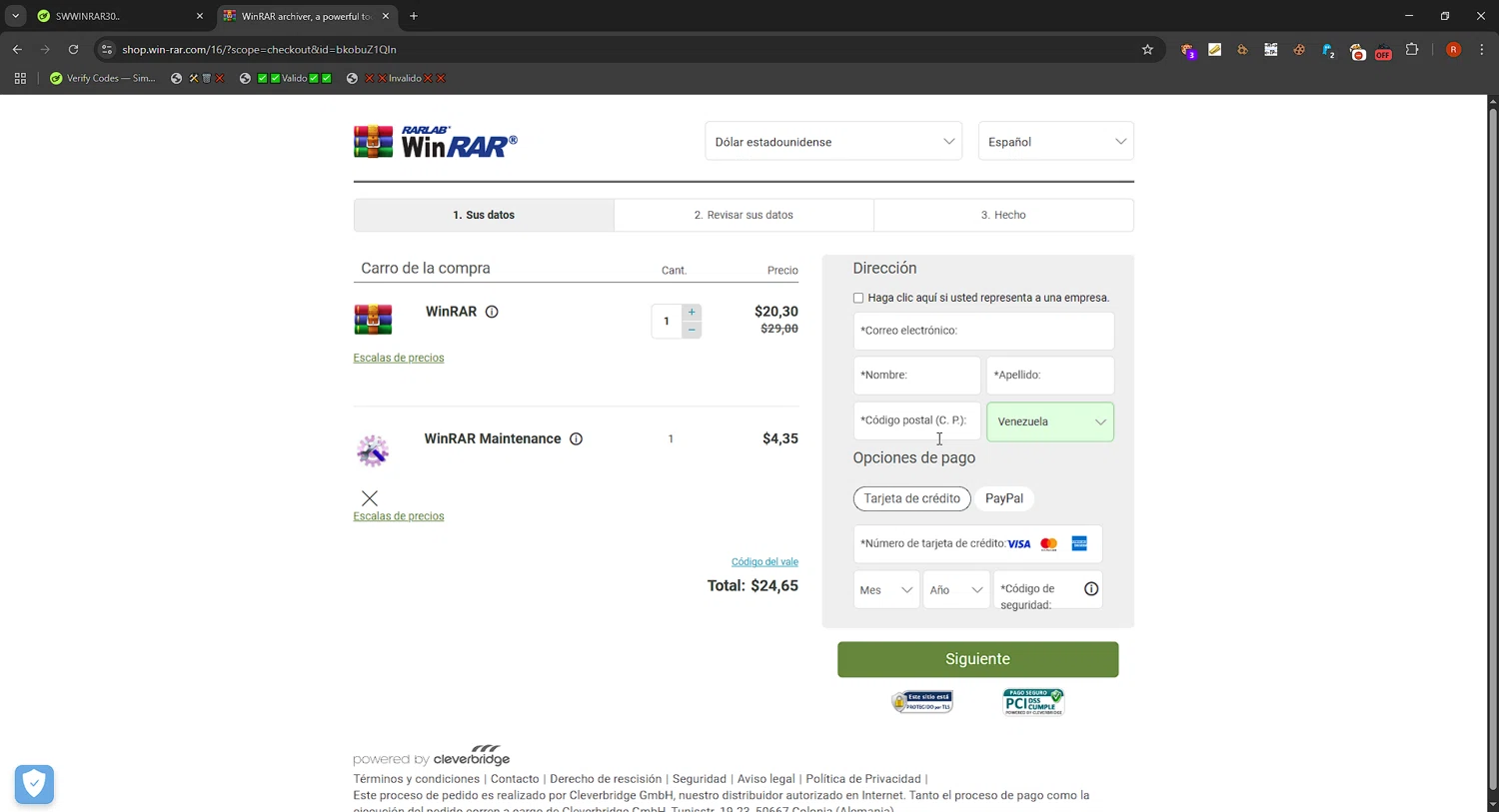Viewport: 1499px width, 812px height.
Task: Click the PCI DSS compliance badge
Action: coord(1033,702)
